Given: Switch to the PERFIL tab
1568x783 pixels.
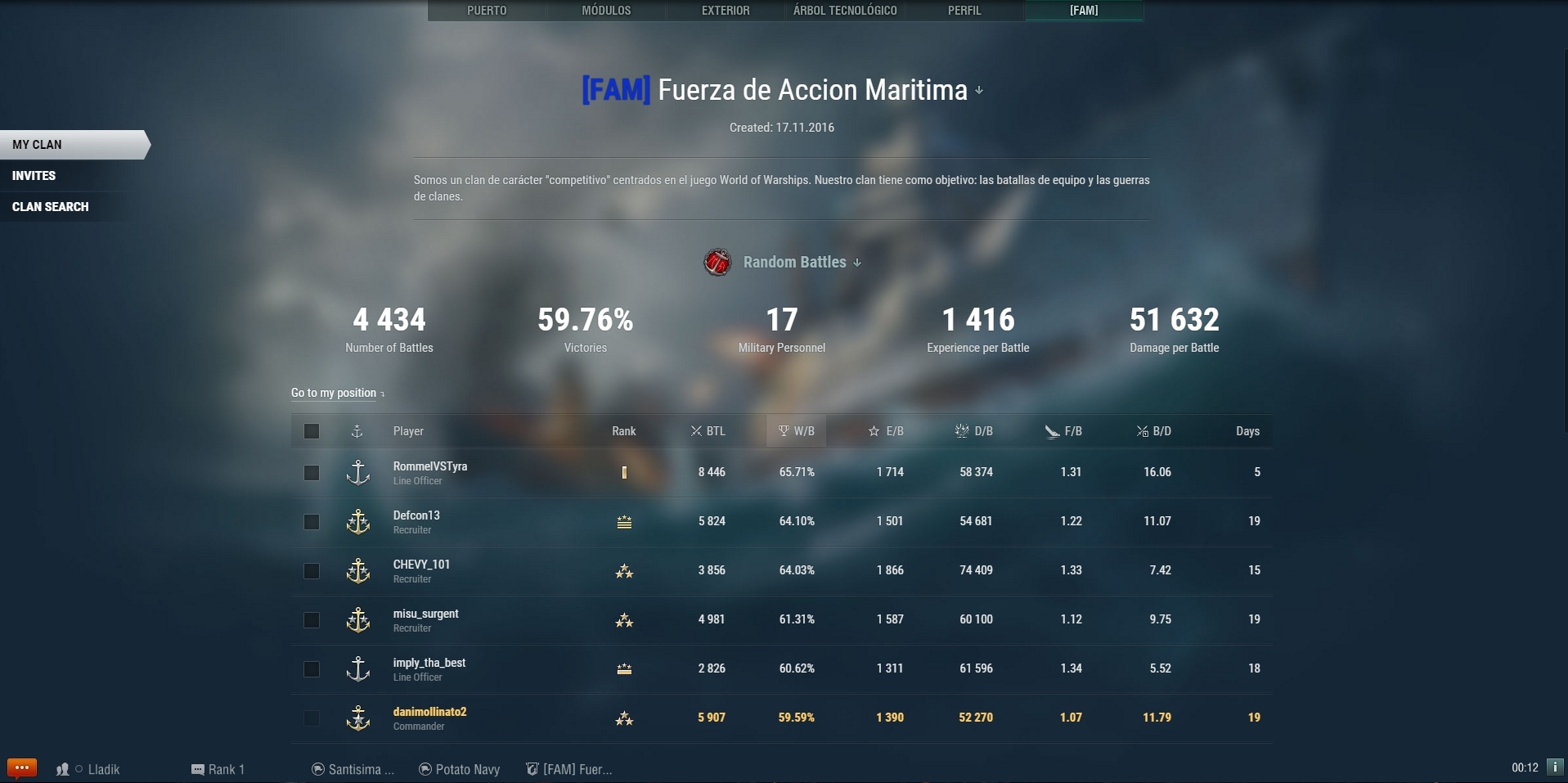Looking at the screenshot, I should (964, 11).
